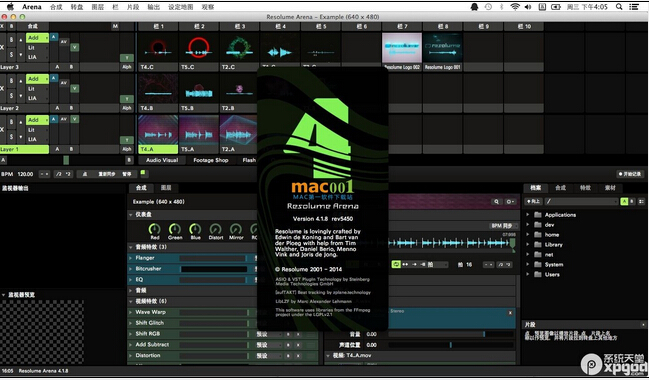Click column 7 header
649x380 pixels.
point(402,26)
